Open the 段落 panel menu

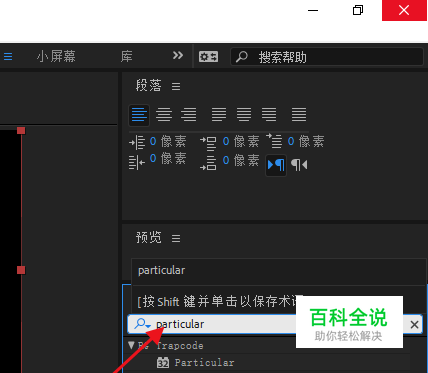coord(176,87)
